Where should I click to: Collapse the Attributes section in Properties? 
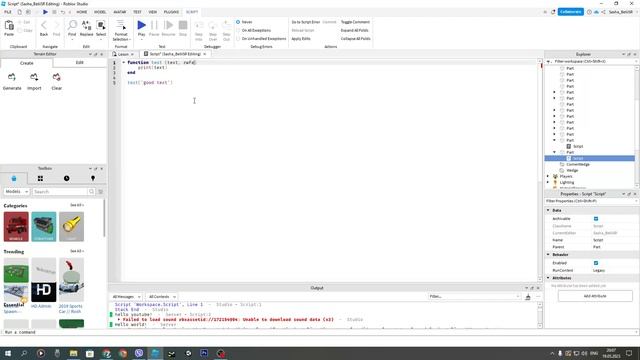tap(548, 278)
